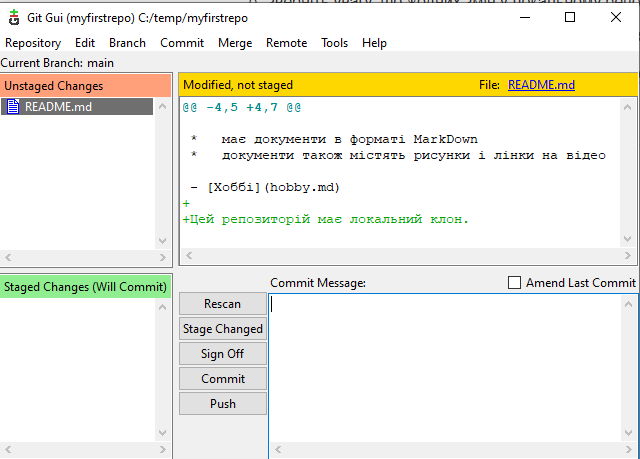
Task: Open the Branch menu
Action: tap(127, 43)
